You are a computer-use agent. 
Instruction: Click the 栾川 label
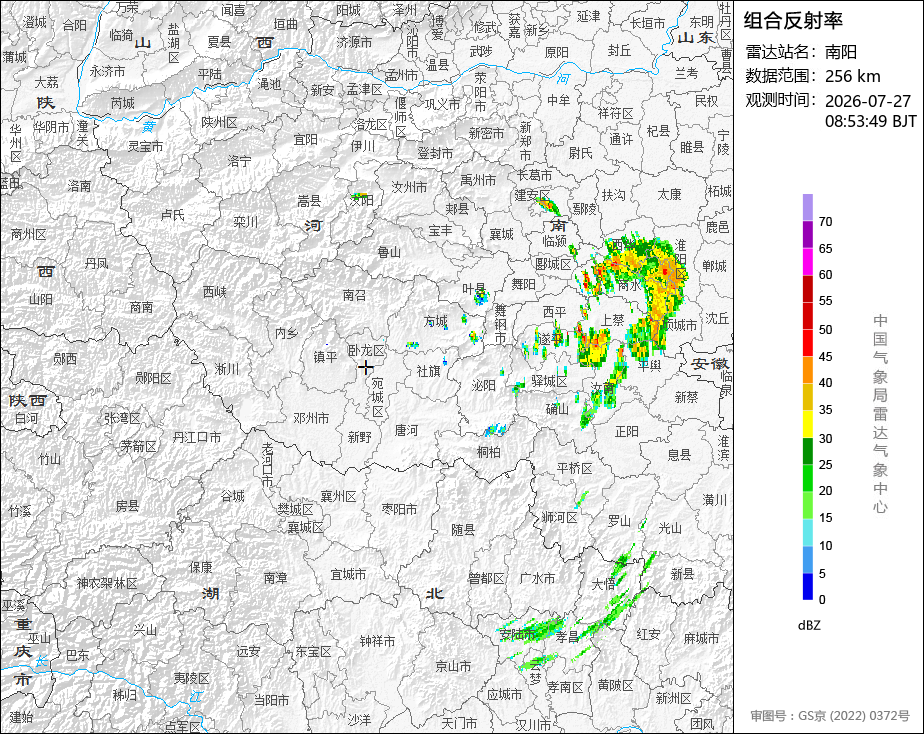245,222
